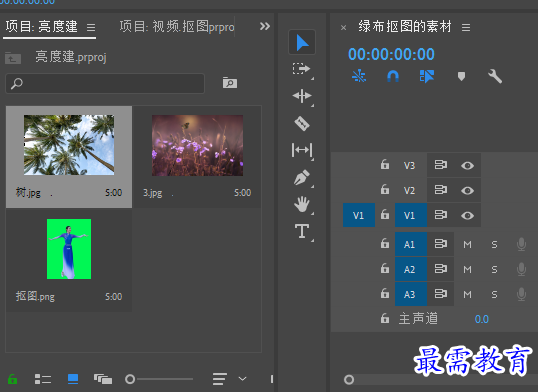Screen dimensions: 538x392
Task: Mute track A1 with M button
Action: coord(467,244)
